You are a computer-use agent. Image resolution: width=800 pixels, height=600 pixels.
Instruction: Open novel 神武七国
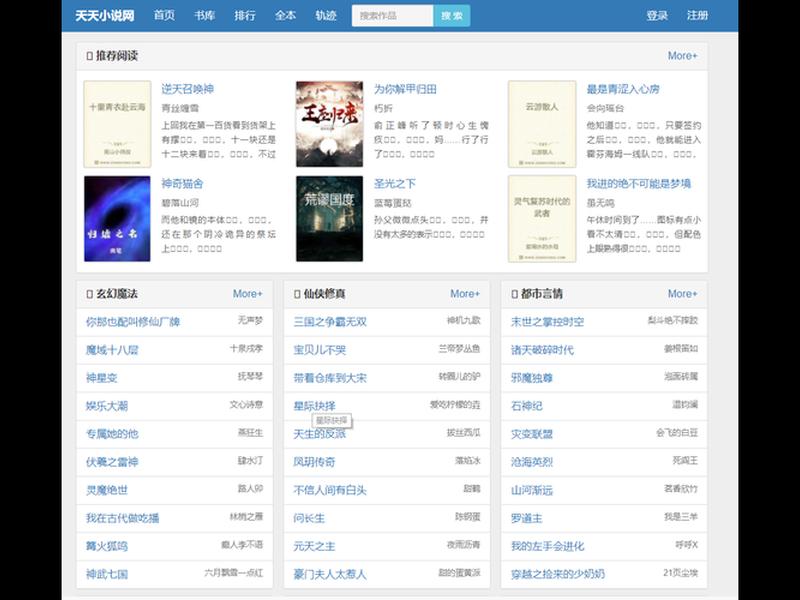point(107,574)
